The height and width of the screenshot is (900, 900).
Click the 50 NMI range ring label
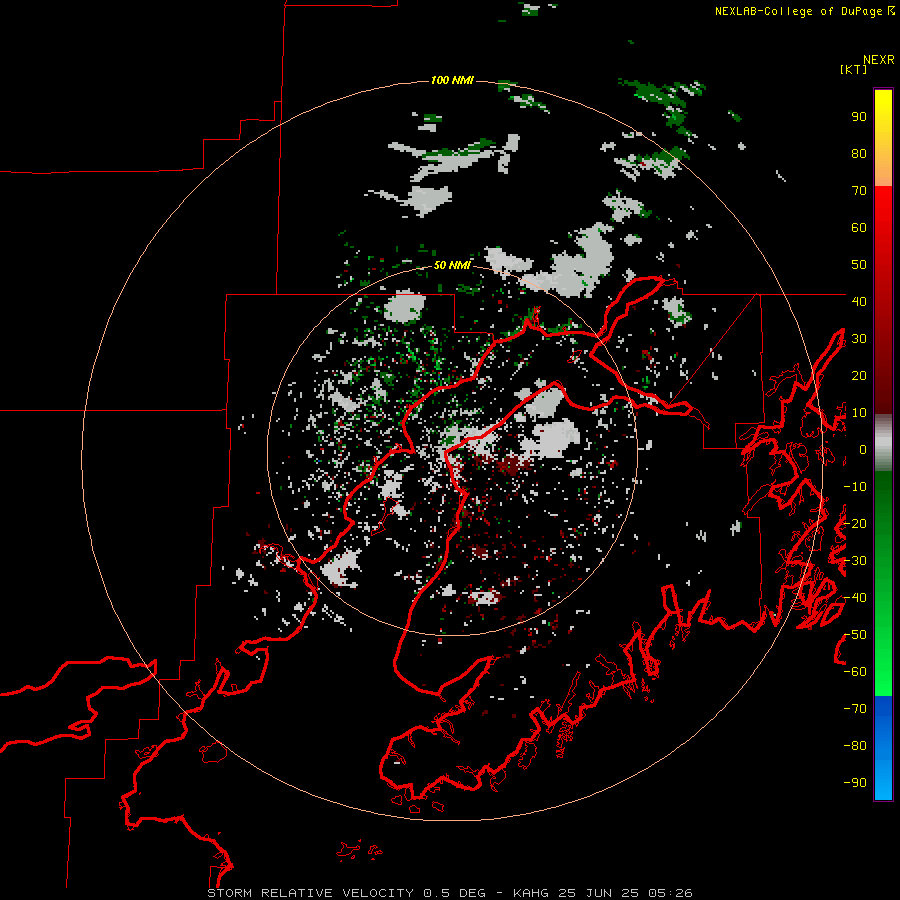[452, 265]
